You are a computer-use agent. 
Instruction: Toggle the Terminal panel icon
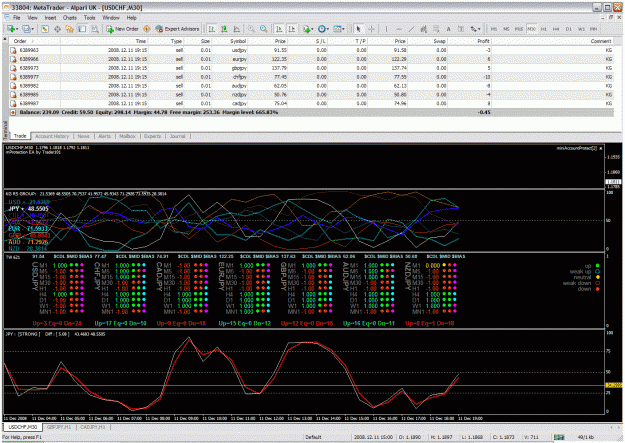[82, 29]
